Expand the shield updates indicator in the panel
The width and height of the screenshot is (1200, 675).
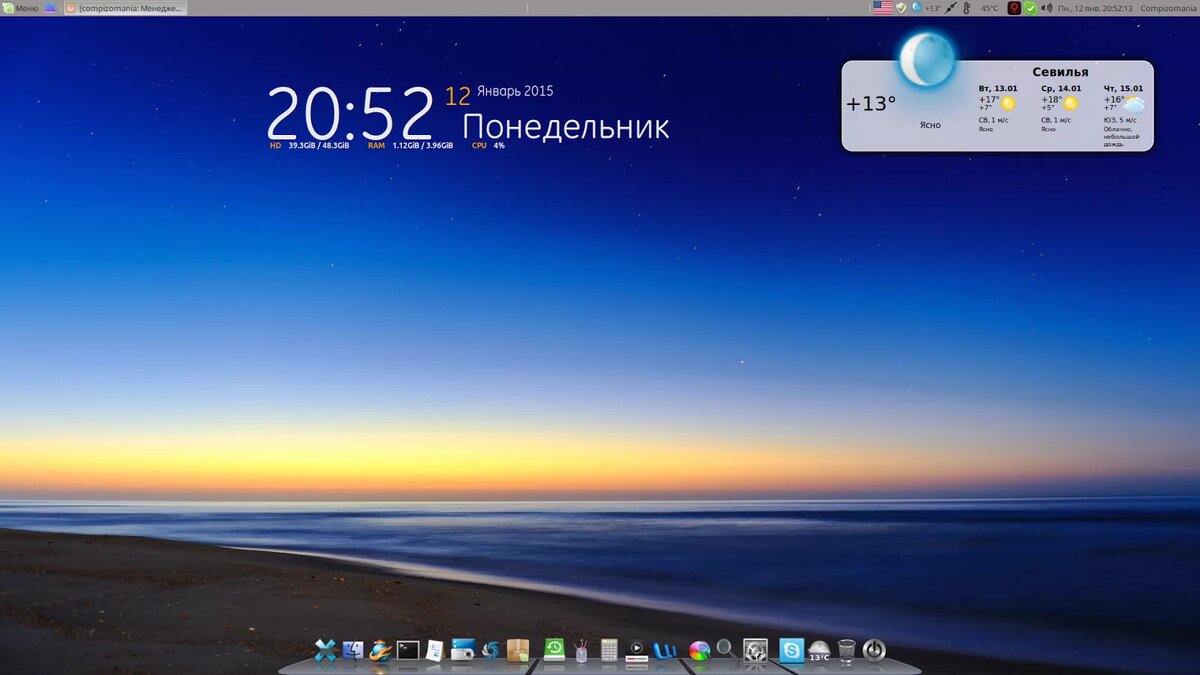click(x=901, y=8)
